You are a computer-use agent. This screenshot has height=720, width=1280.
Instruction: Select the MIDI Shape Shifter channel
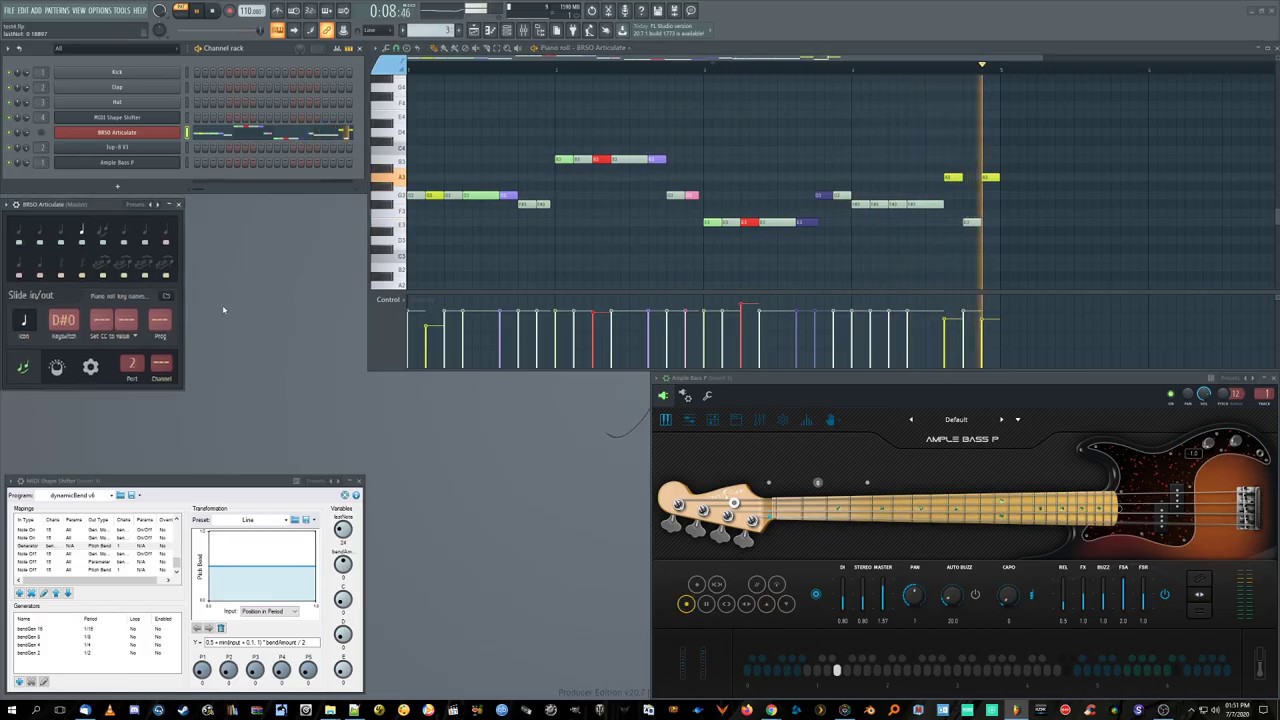(x=117, y=117)
